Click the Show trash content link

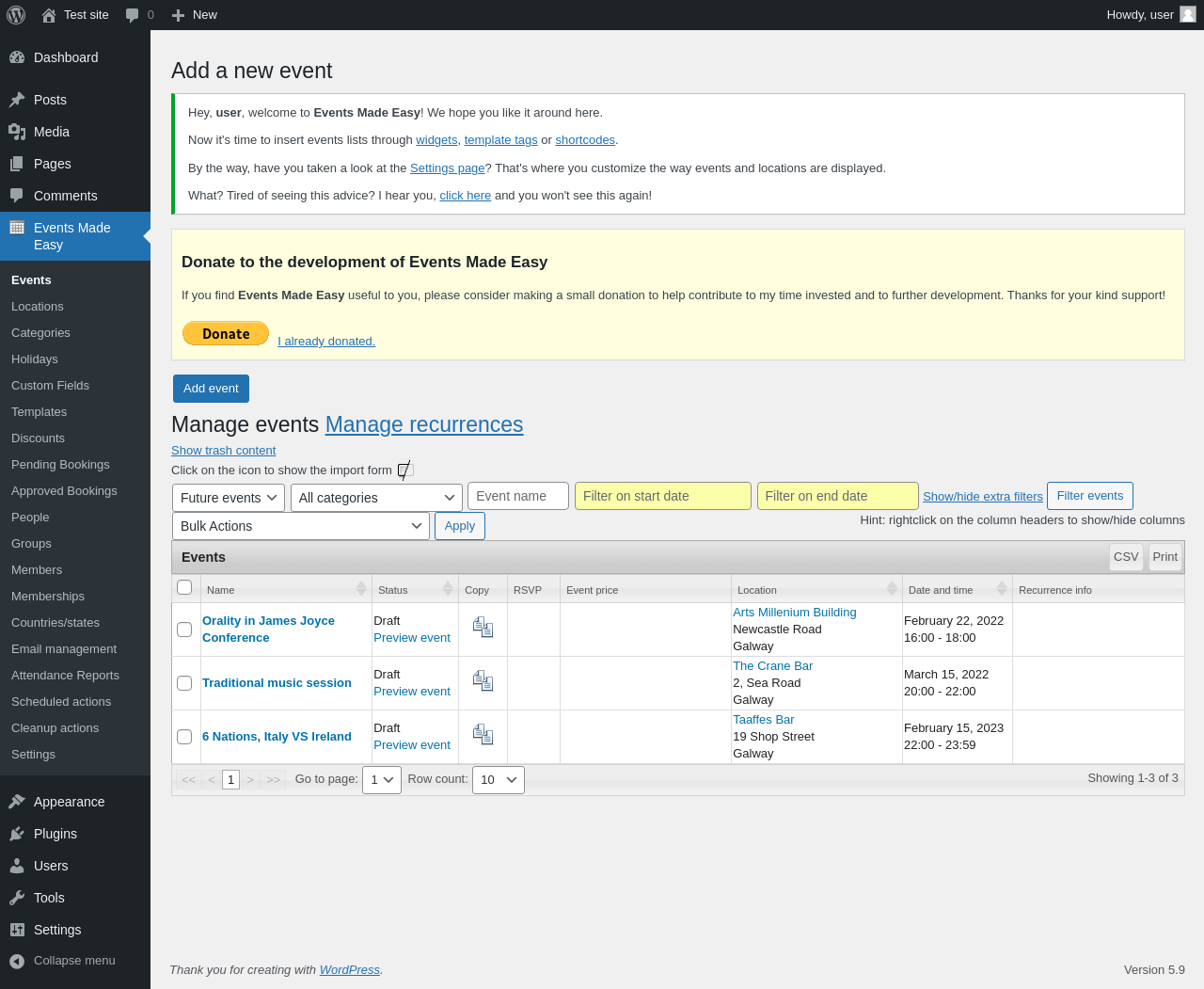224,451
